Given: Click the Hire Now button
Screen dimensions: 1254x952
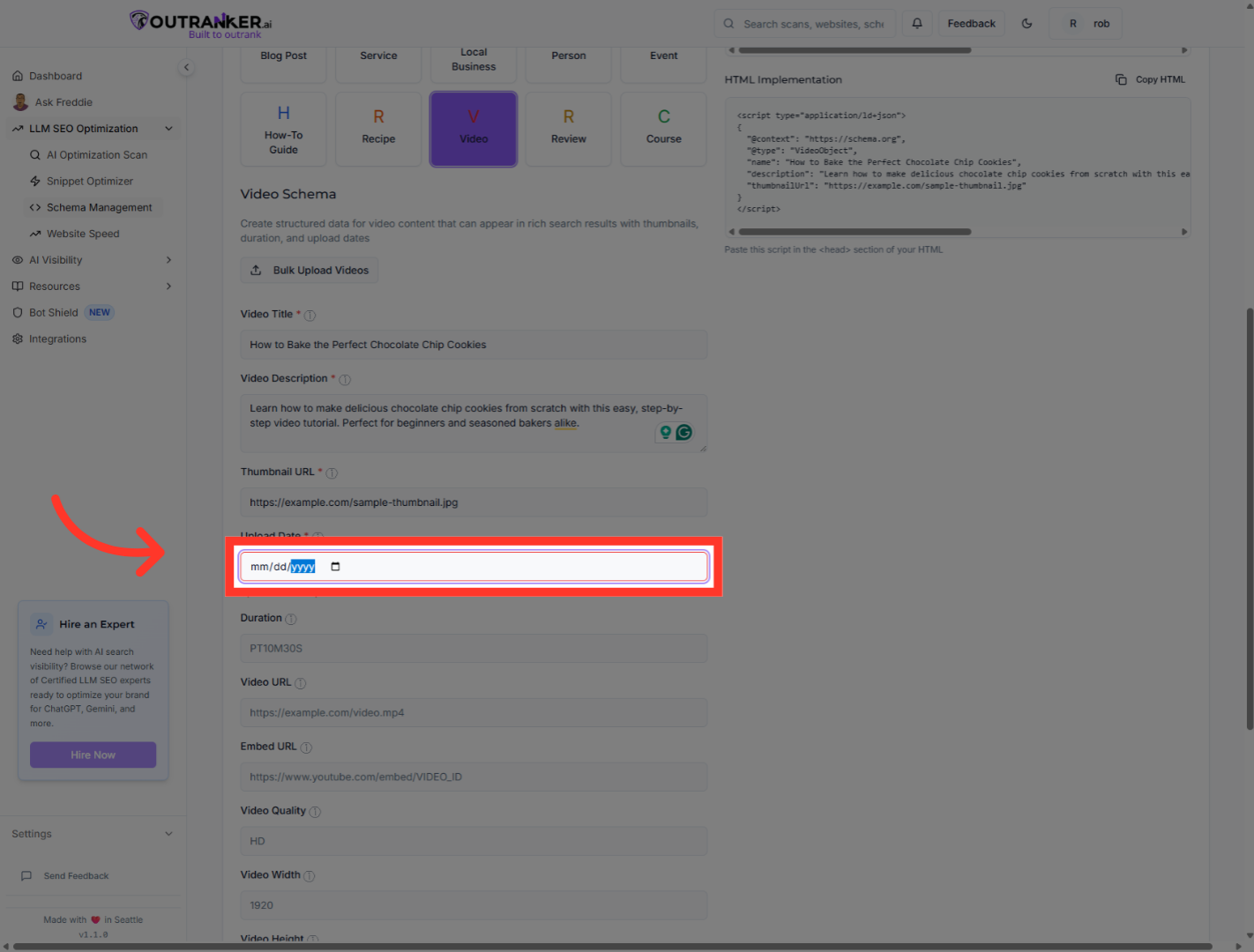Looking at the screenshot, I should pos(93,755).
